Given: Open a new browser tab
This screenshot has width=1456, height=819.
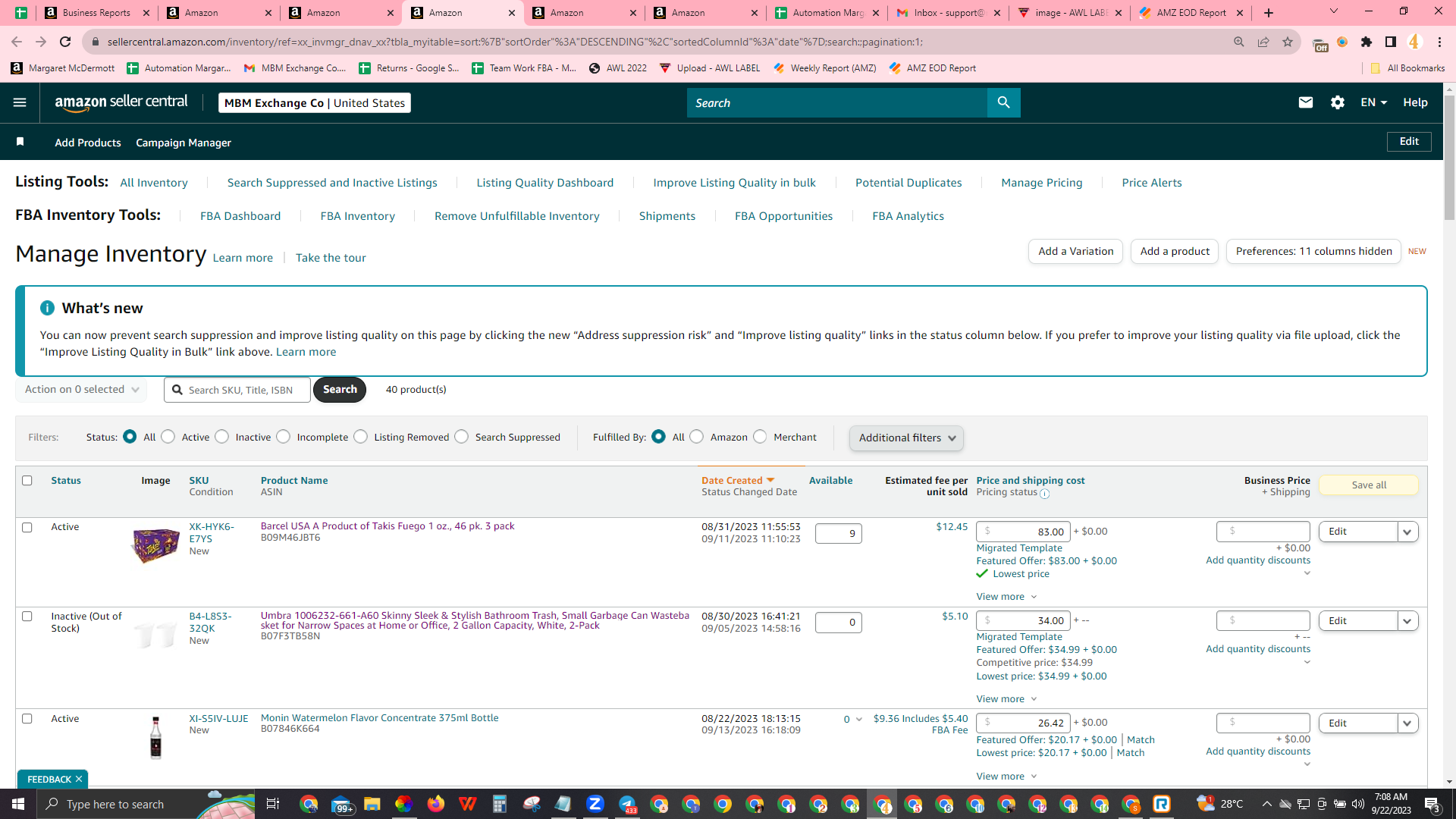Looking at the screenshot, I should click(1269, 13).
